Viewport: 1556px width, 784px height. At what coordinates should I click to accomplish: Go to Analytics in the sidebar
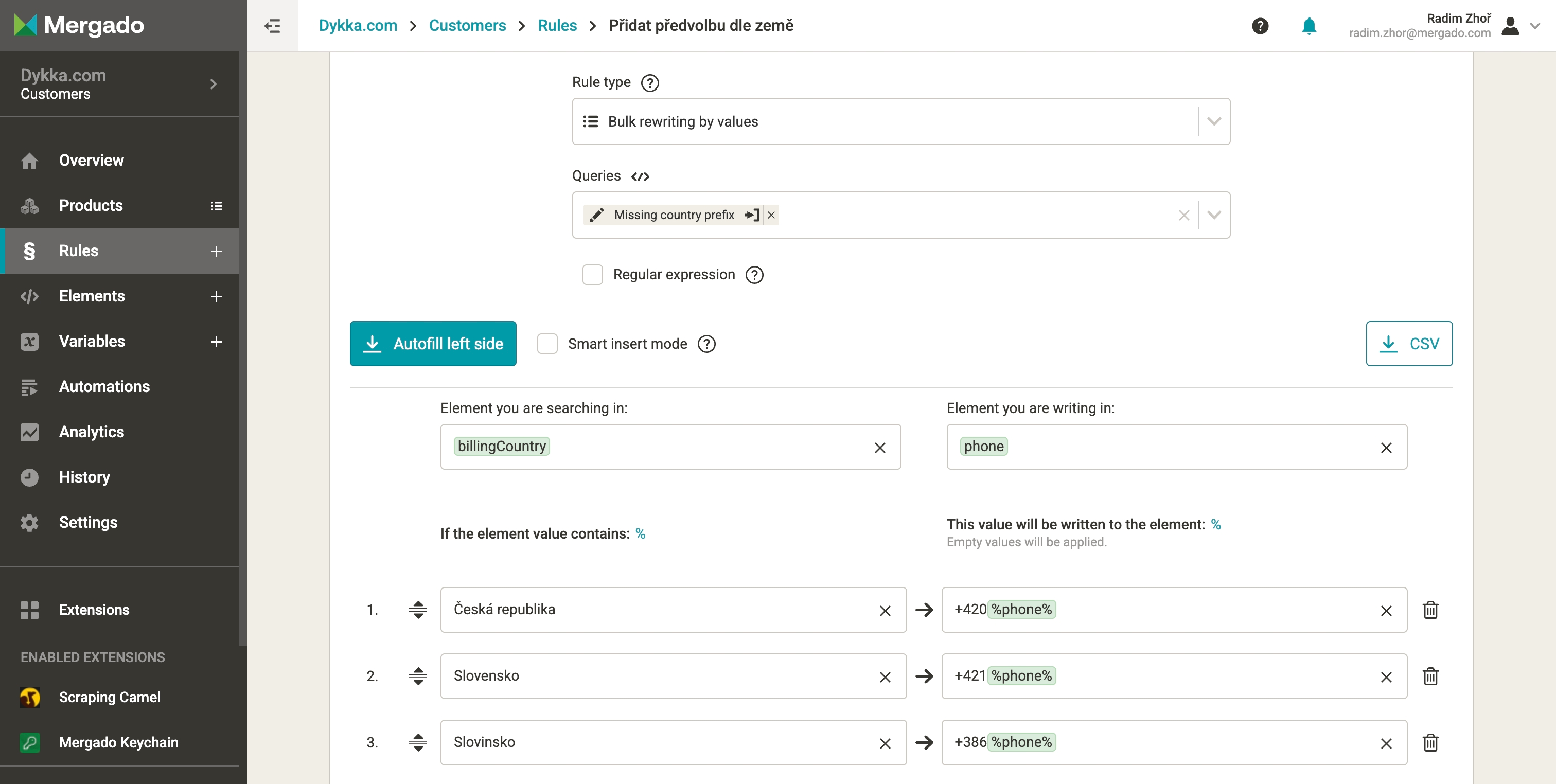pos(91,432)
